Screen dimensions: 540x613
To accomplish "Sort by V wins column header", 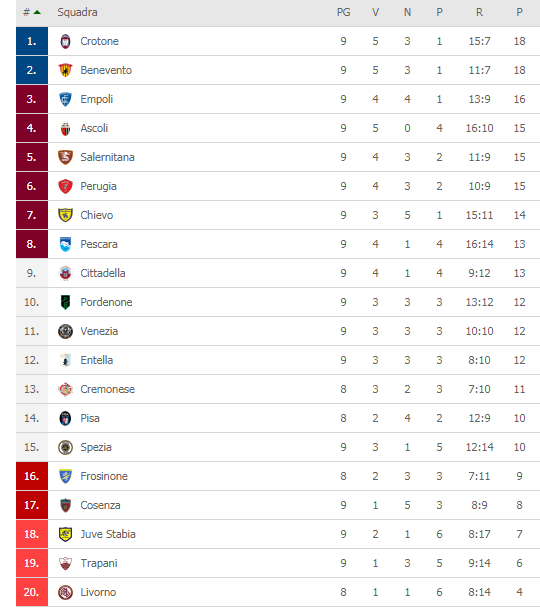I will point(375,13).
